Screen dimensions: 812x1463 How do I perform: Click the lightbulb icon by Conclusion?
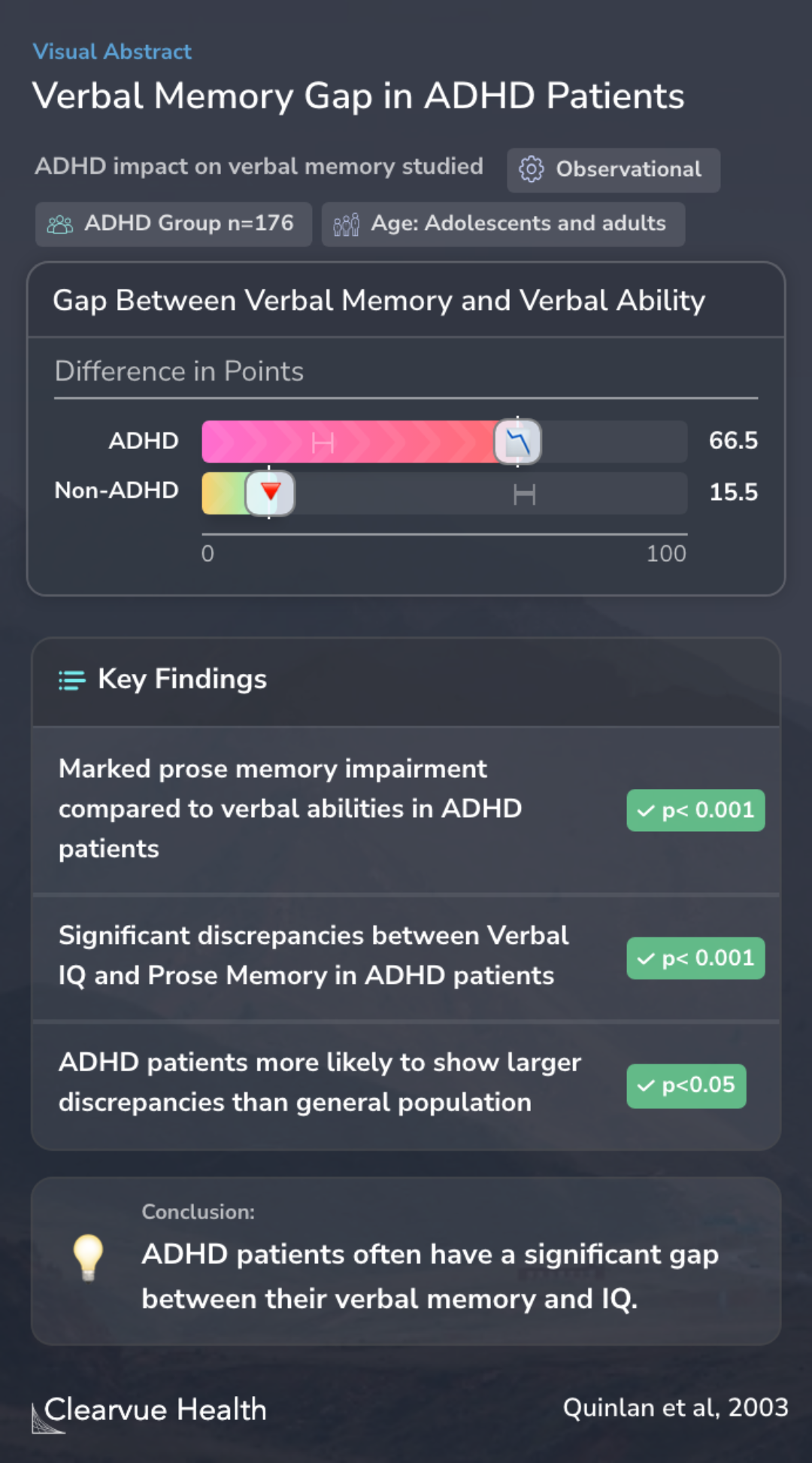(88, 1257)
